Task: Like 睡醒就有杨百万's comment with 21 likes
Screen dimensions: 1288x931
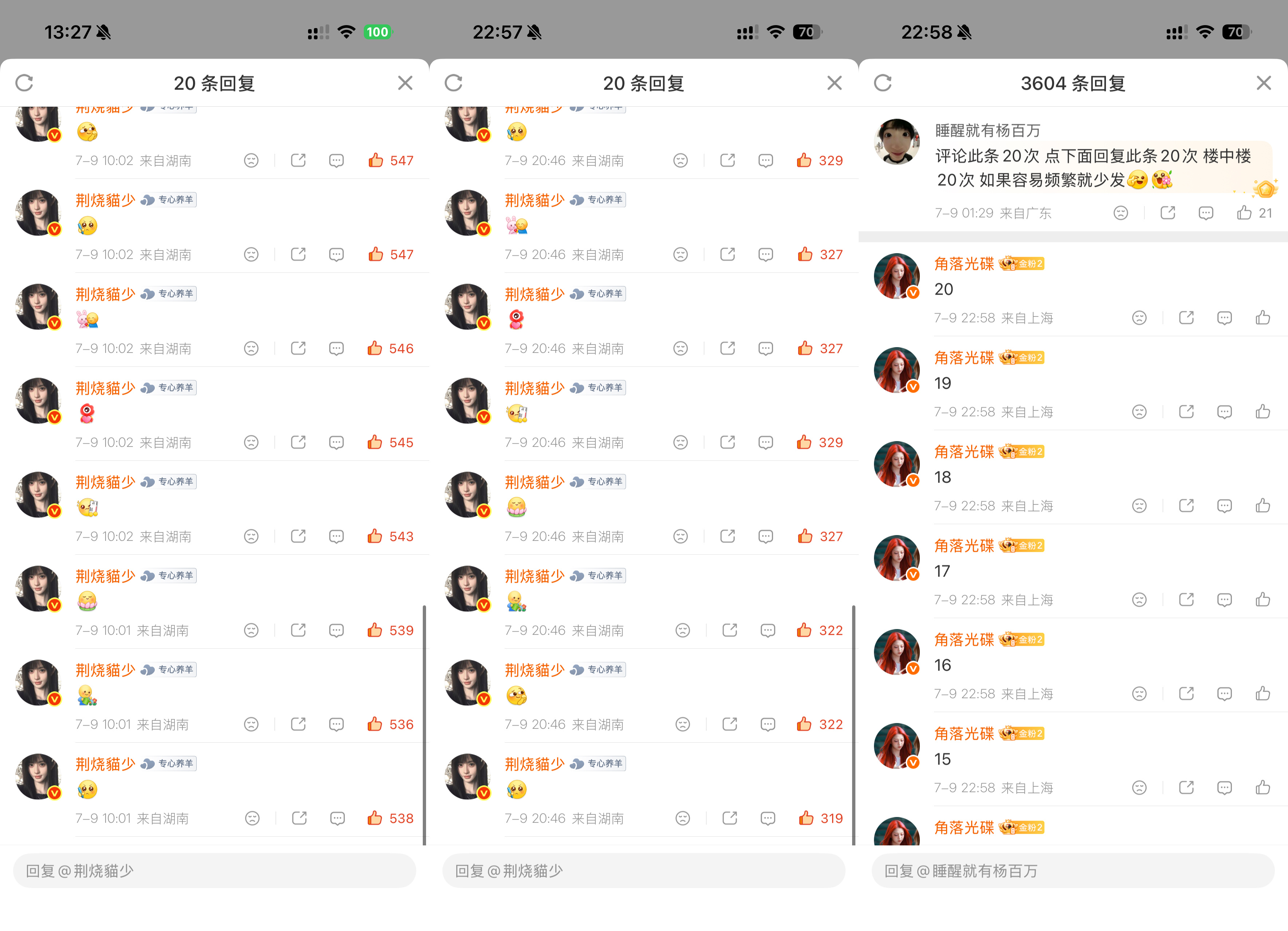Action: click(x=1244, y=213)
